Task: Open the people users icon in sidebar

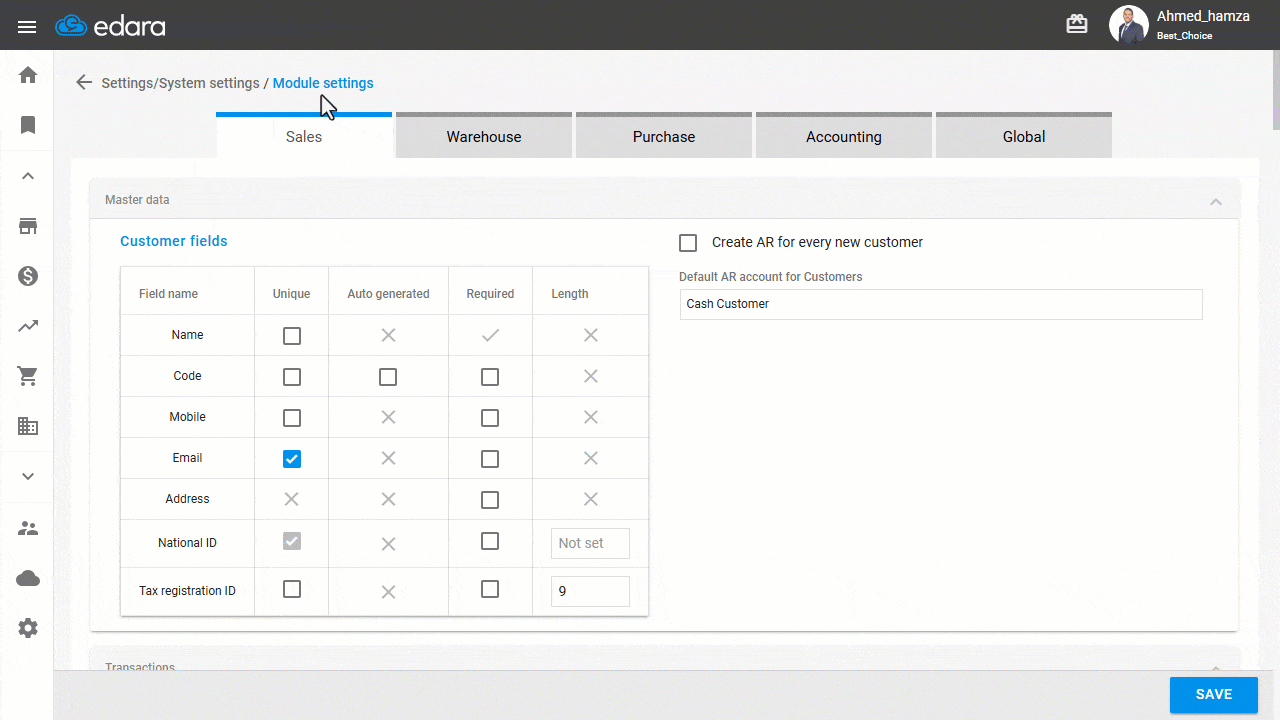Action: click(x=28, y=528)
